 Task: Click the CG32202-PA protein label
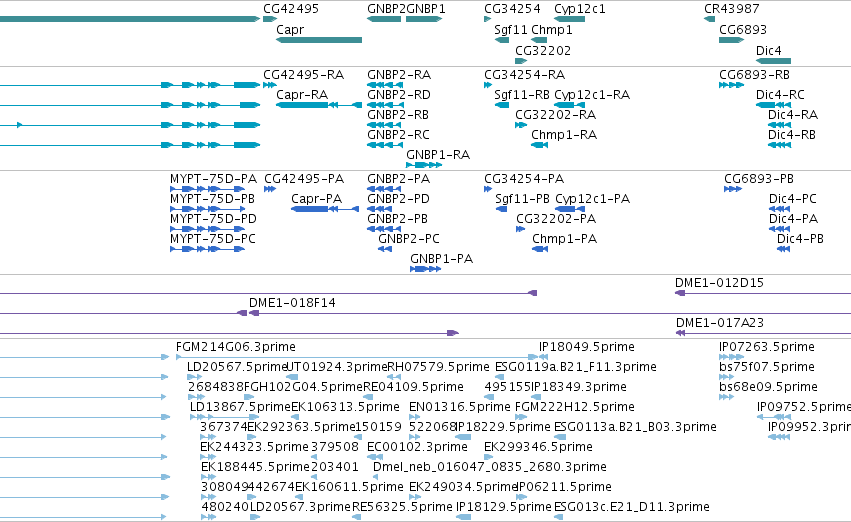556,219
